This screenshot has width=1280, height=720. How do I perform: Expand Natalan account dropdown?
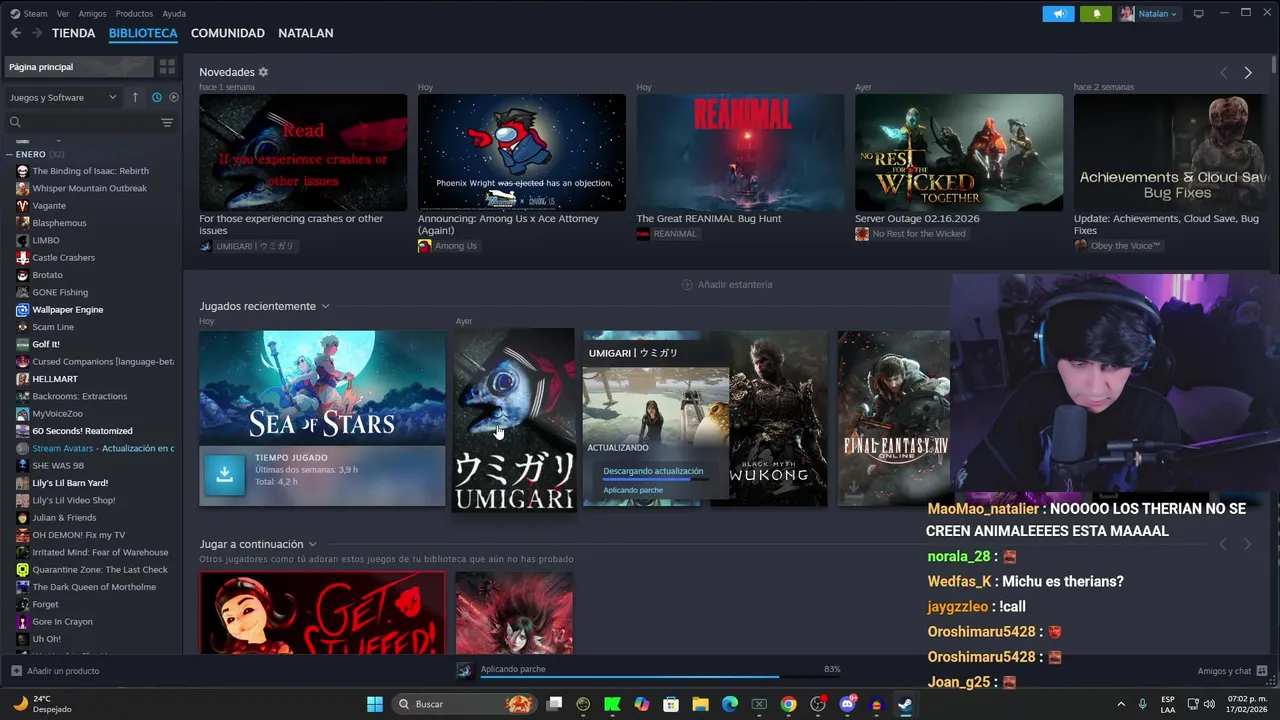[1148, 14]
